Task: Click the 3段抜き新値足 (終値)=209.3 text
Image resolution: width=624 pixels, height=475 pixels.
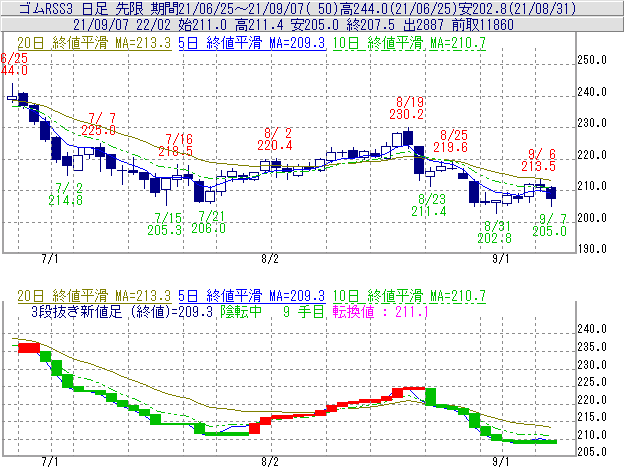Action: [122, 311]
